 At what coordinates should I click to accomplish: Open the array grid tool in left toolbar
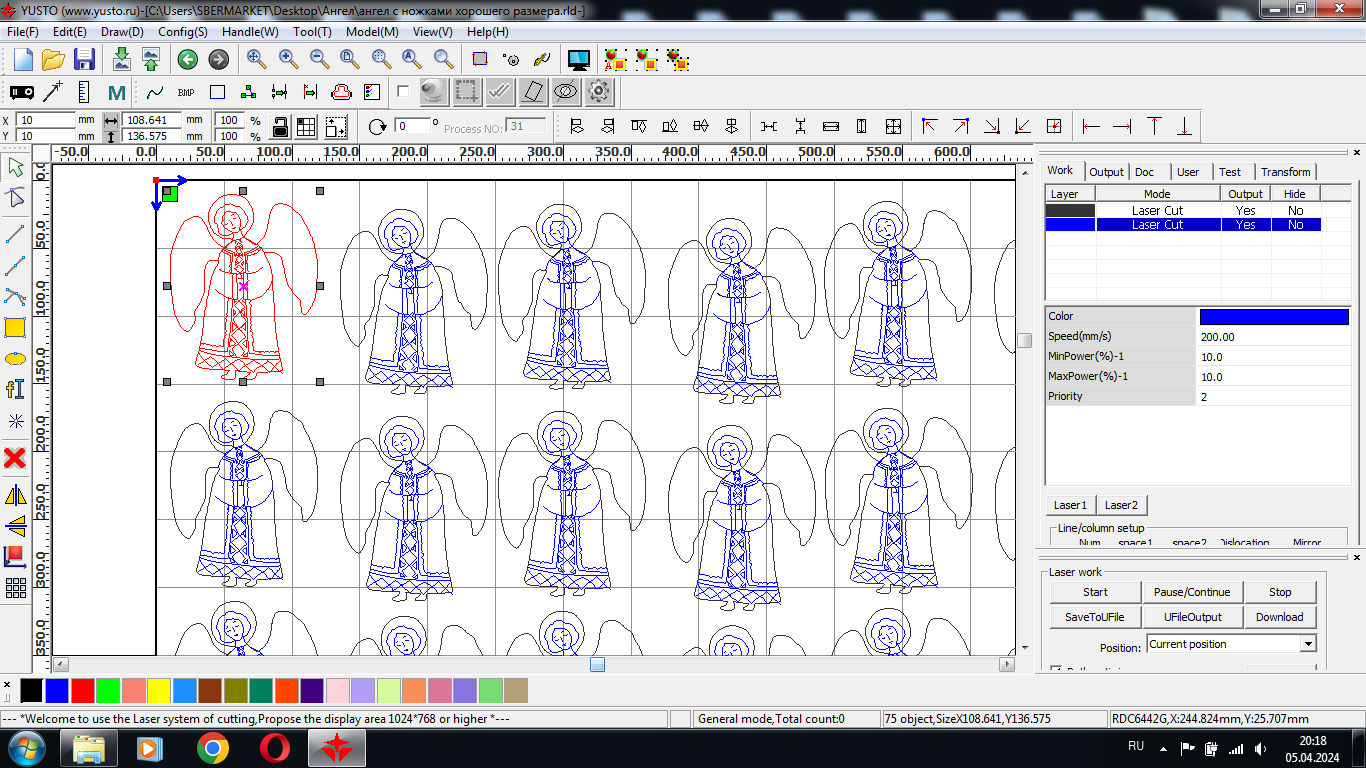15,588
